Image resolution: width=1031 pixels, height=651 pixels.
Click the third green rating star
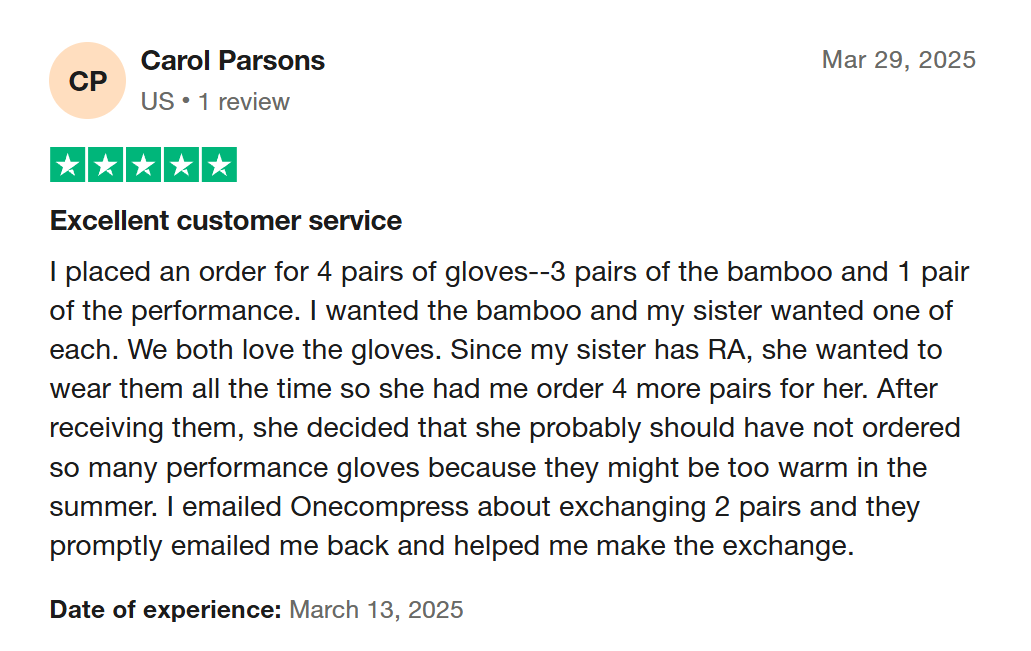(143, 165)
